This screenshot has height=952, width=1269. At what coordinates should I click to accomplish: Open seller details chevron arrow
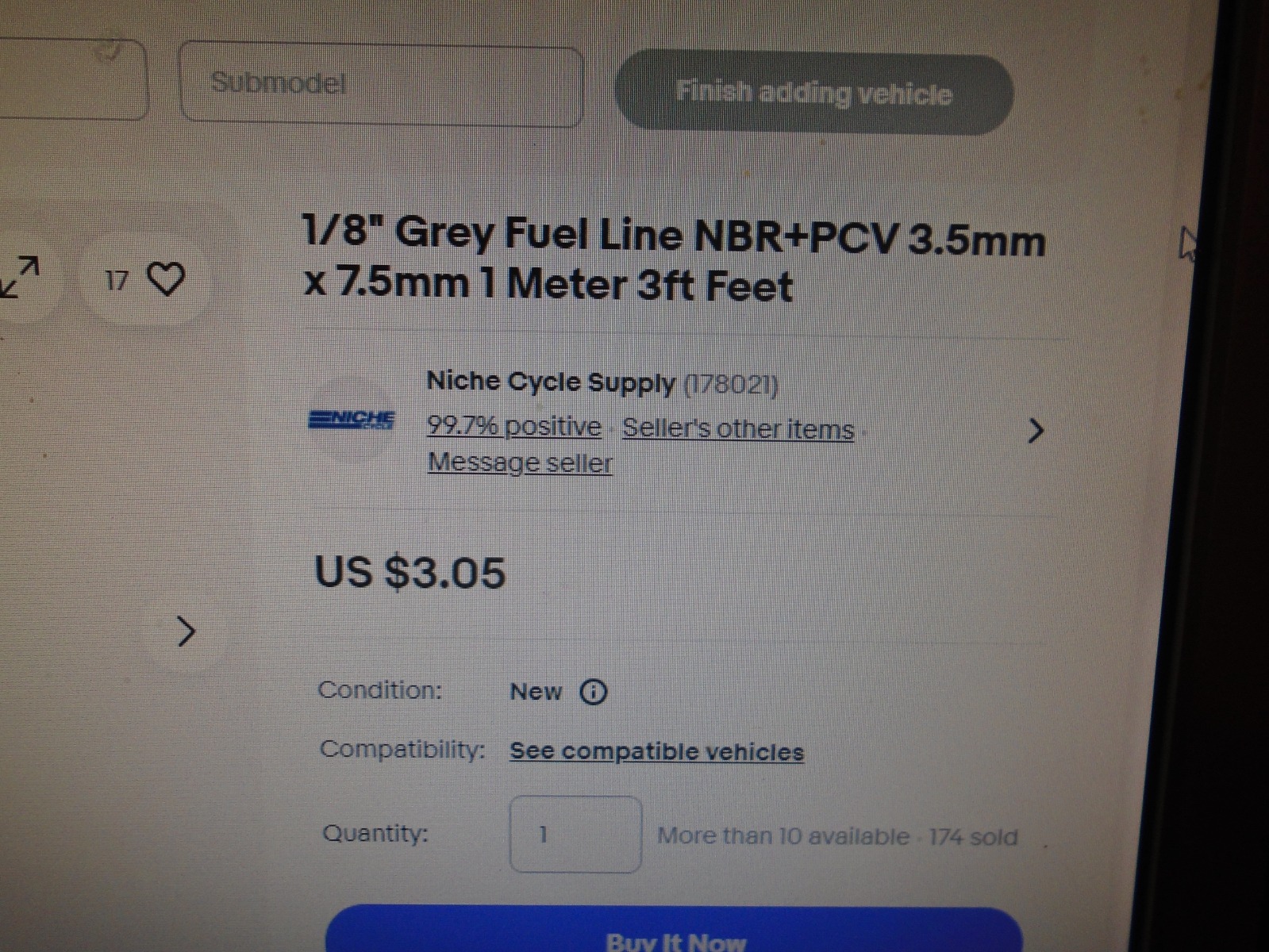(1035, 431)
